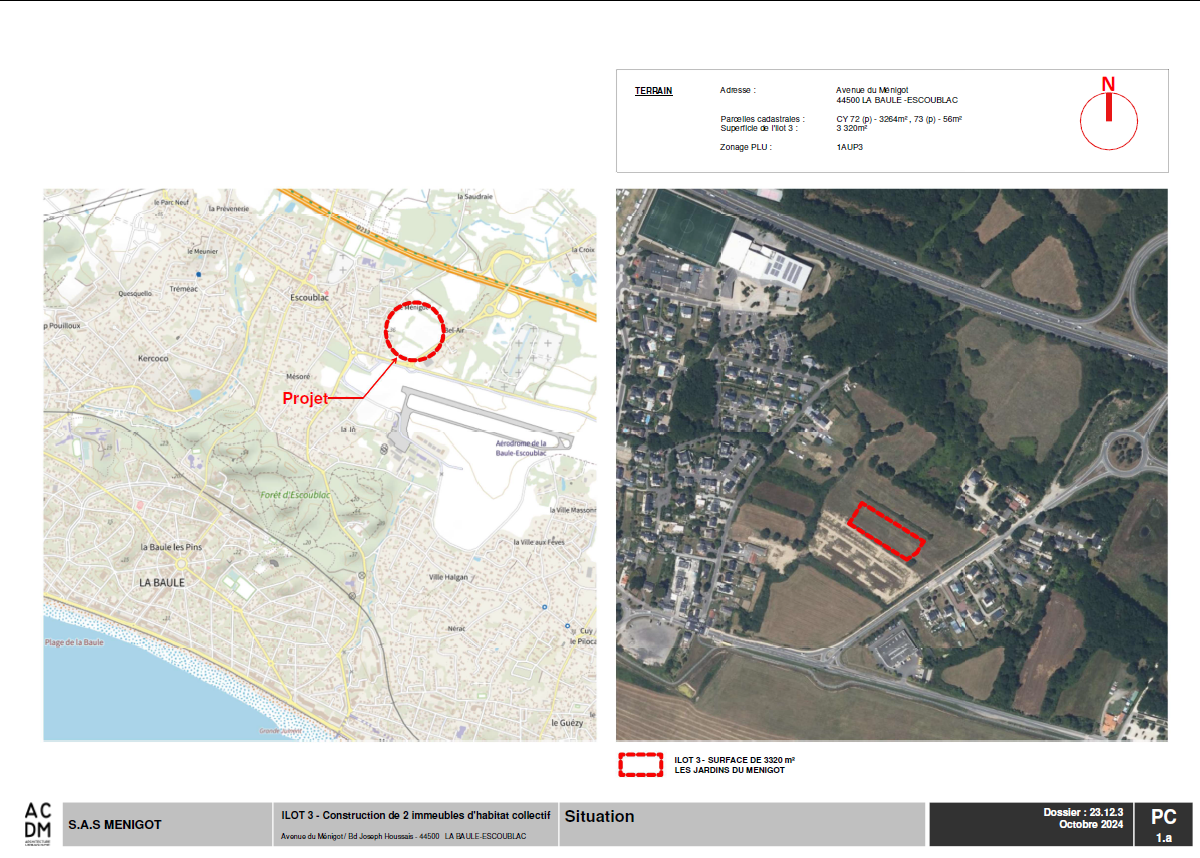
Task: Click the red dashed plot outline on the aerial photo
Action: click(x=886, y=532)
